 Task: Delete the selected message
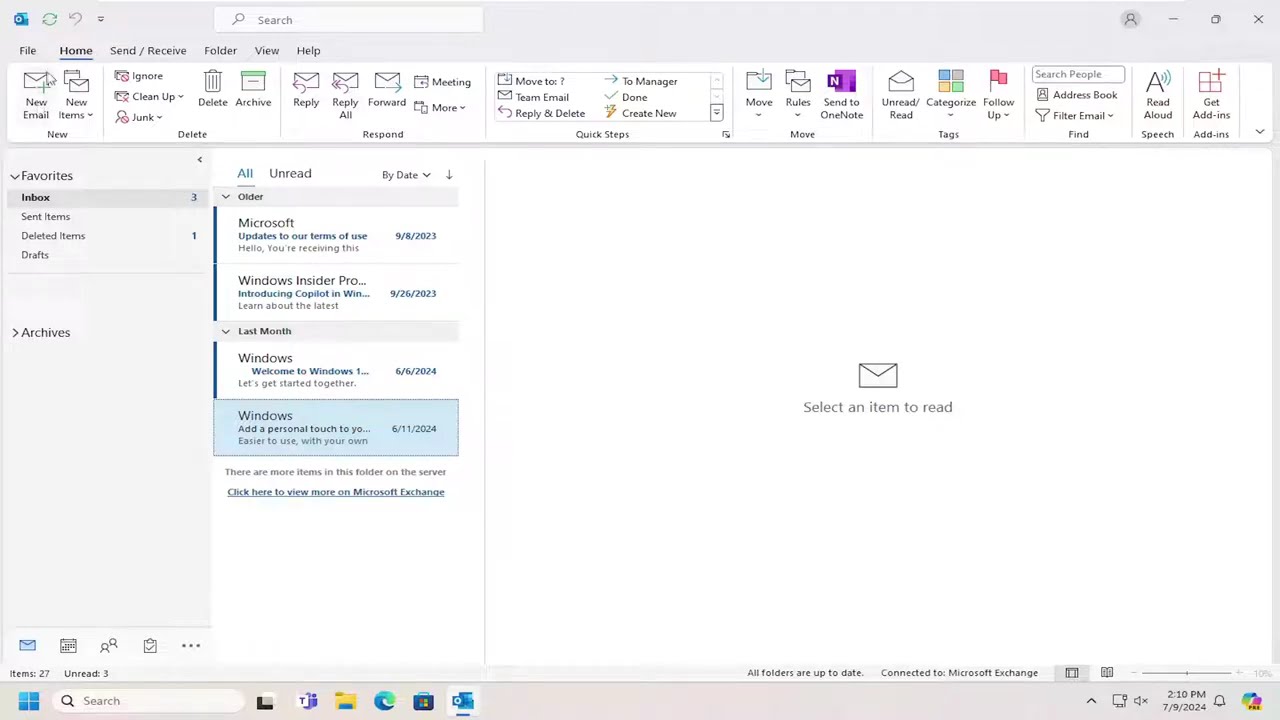tap(212, 90)
